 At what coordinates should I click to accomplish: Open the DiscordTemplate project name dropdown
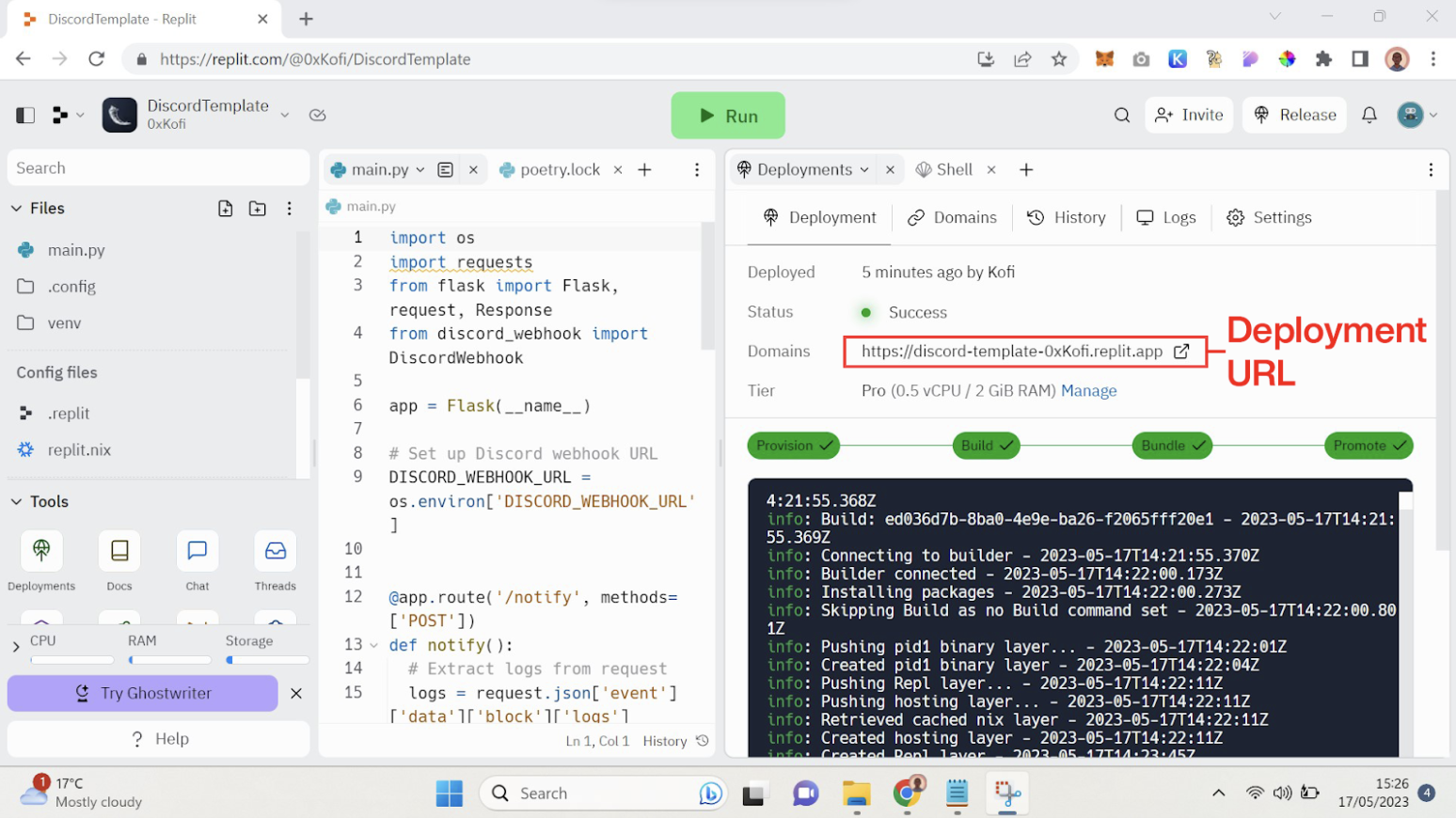(x=285, y=115)
